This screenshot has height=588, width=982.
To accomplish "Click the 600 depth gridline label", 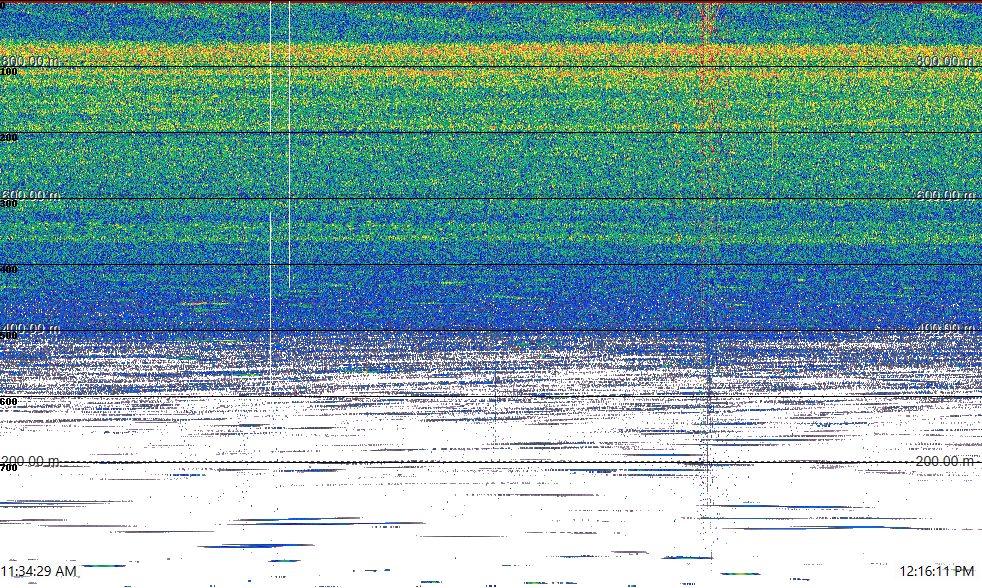I will [9, 402].
